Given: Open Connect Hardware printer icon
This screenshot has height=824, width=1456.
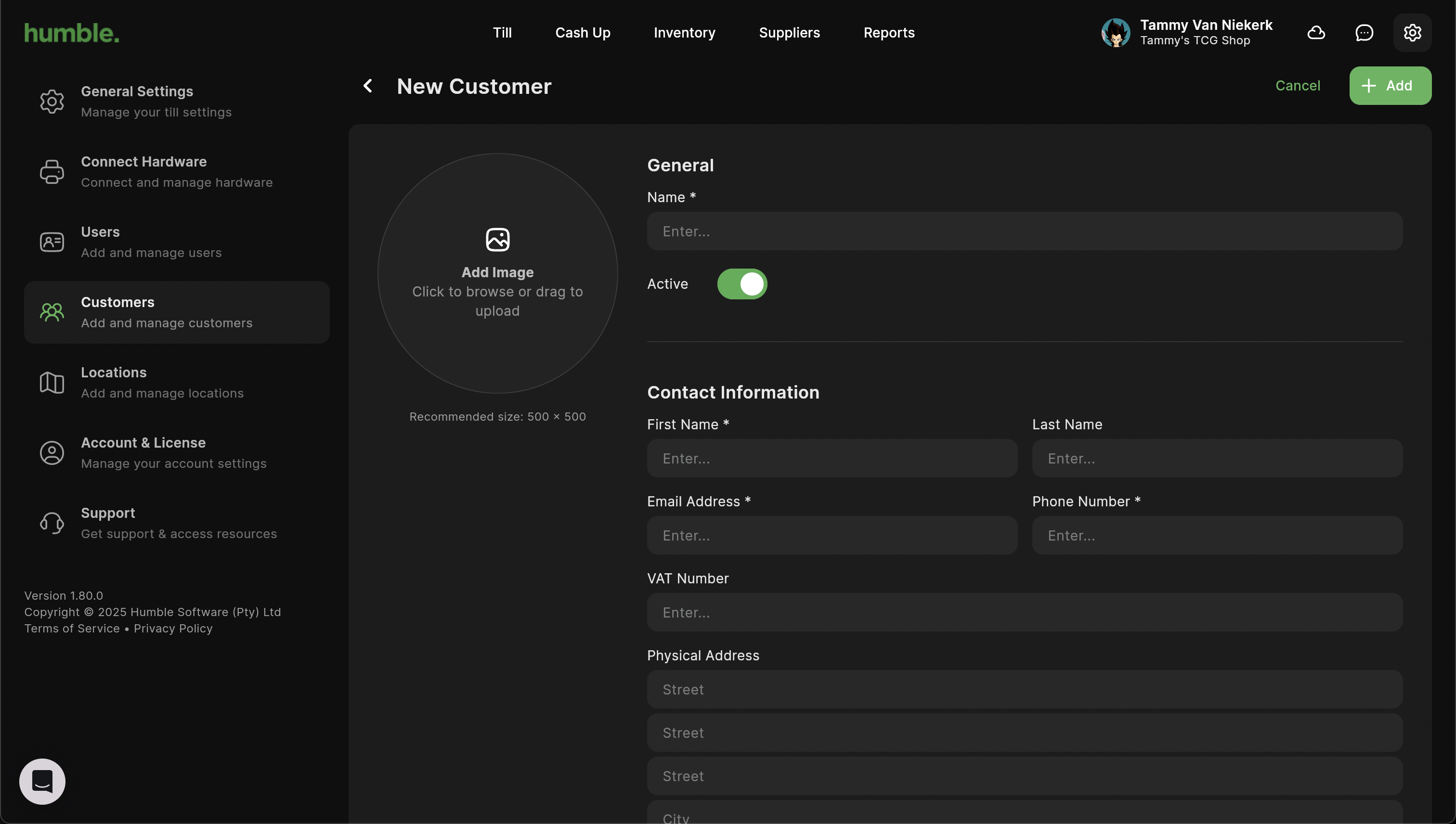Looking at the screenshot, I should (x=52, y=171).
